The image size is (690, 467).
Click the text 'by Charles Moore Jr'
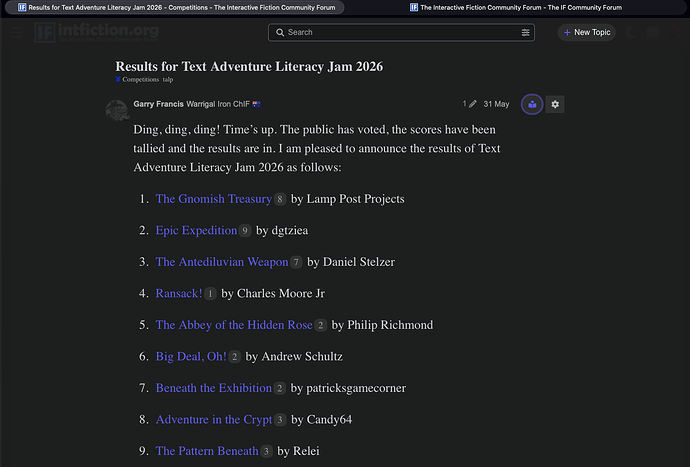click(x=273, y=294)
